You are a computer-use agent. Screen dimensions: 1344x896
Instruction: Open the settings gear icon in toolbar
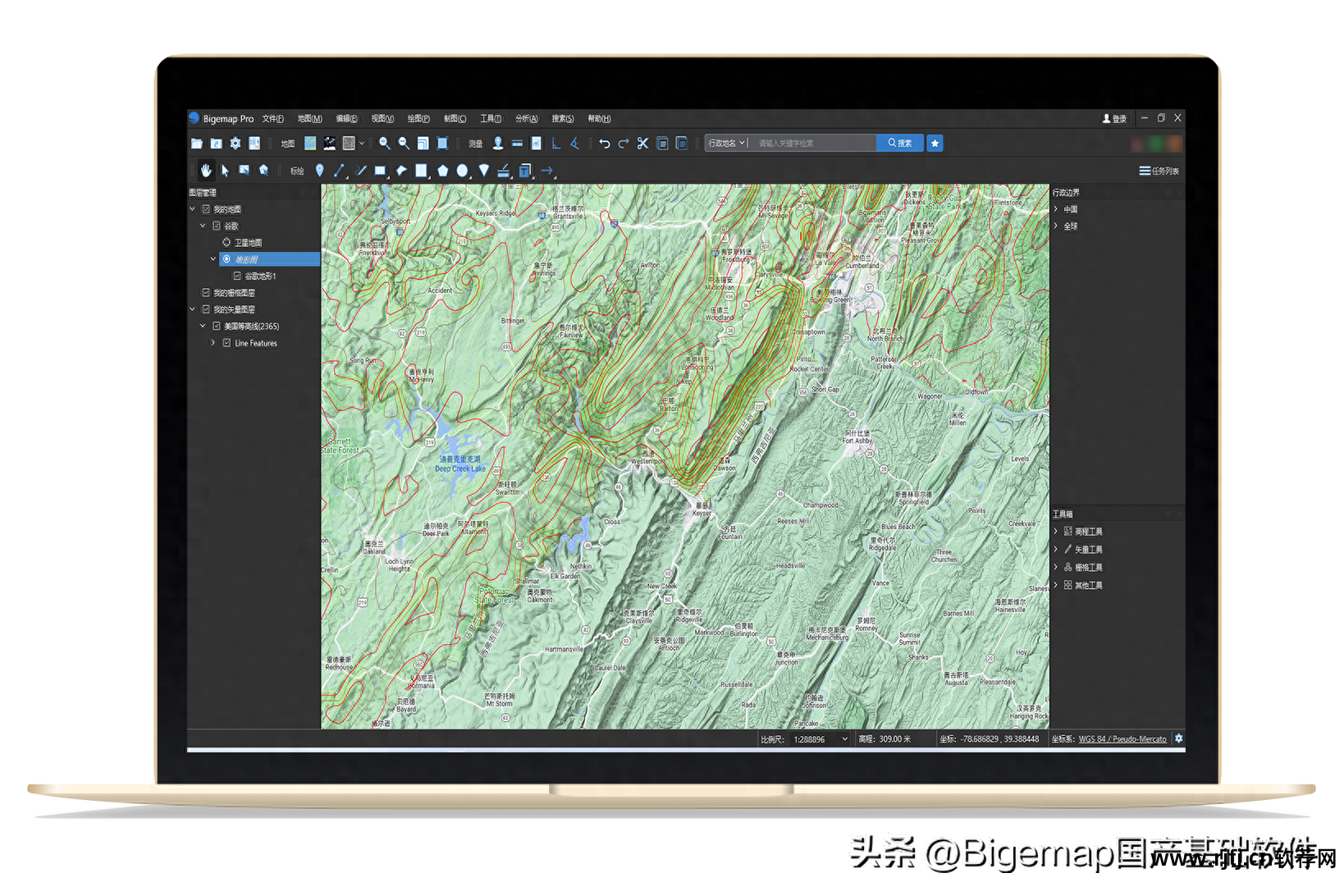coord(235,144)
